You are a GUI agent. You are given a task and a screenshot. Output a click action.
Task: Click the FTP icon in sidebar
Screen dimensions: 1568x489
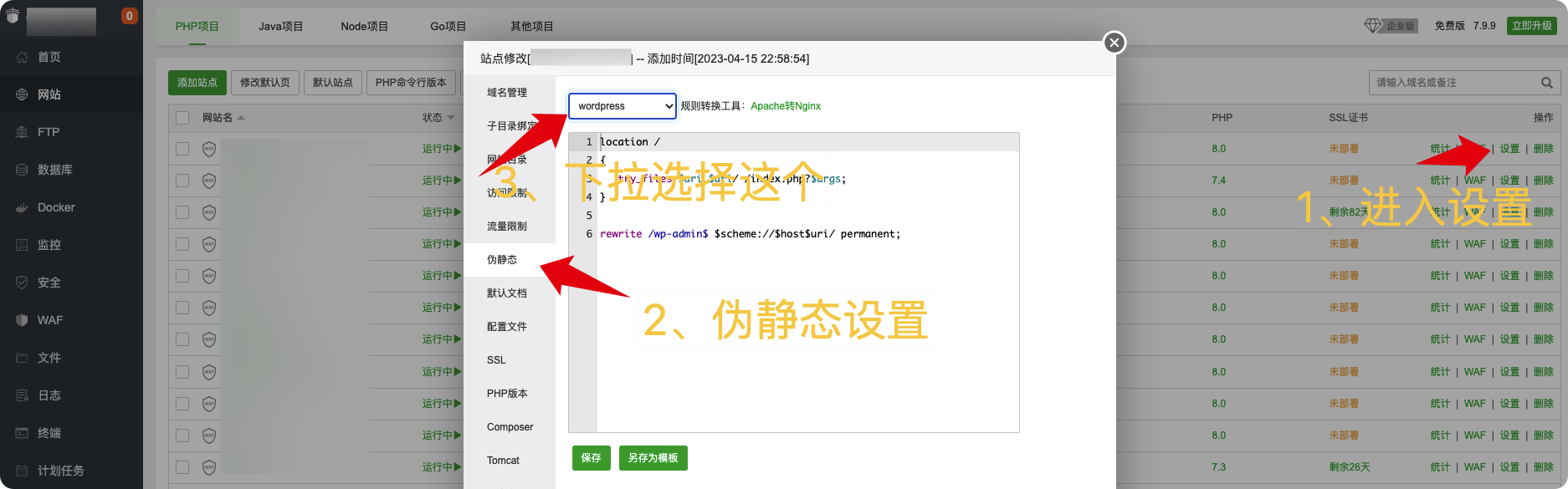point(22,132)
